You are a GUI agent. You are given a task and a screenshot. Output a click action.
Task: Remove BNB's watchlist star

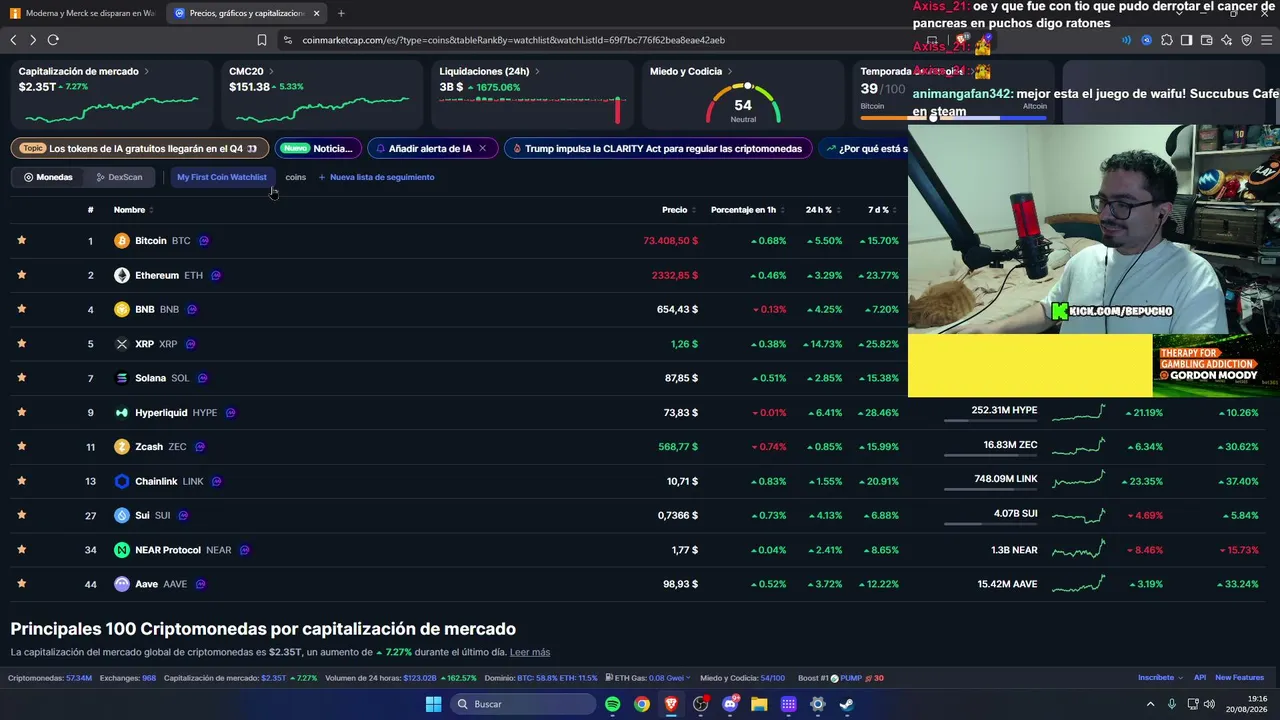[22, 309]
